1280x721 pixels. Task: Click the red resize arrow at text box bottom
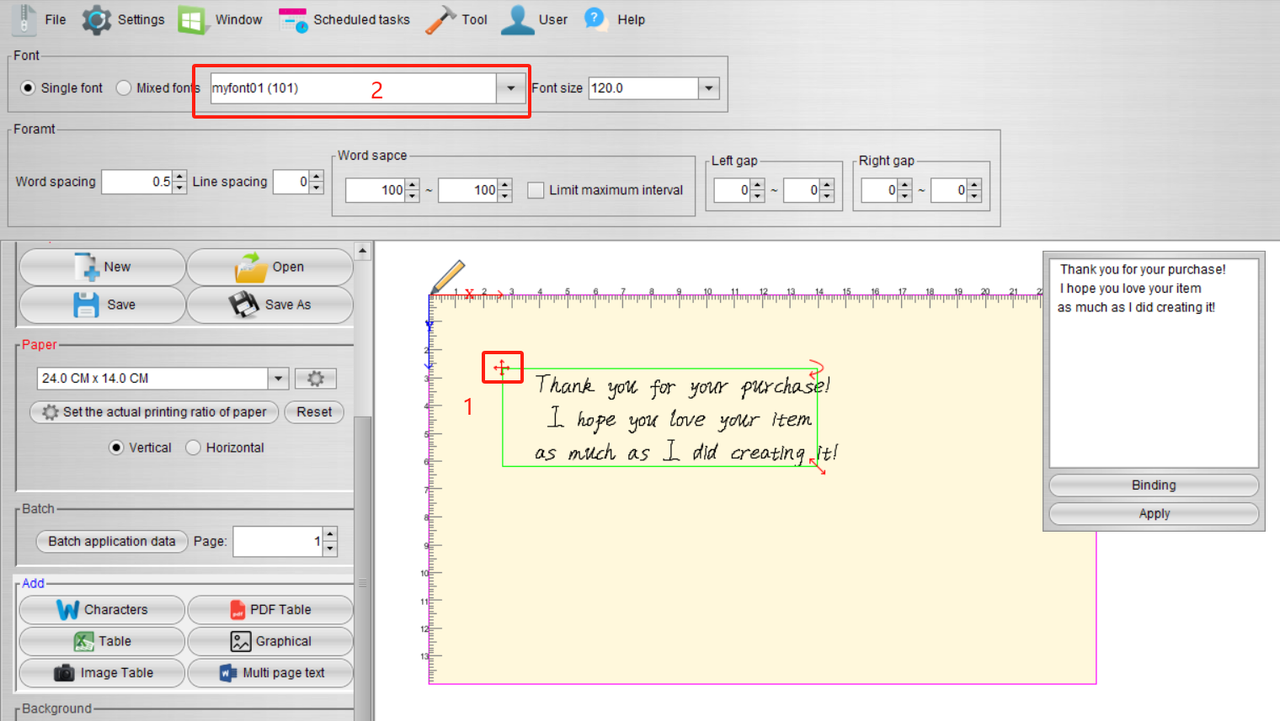coord(819,464)
